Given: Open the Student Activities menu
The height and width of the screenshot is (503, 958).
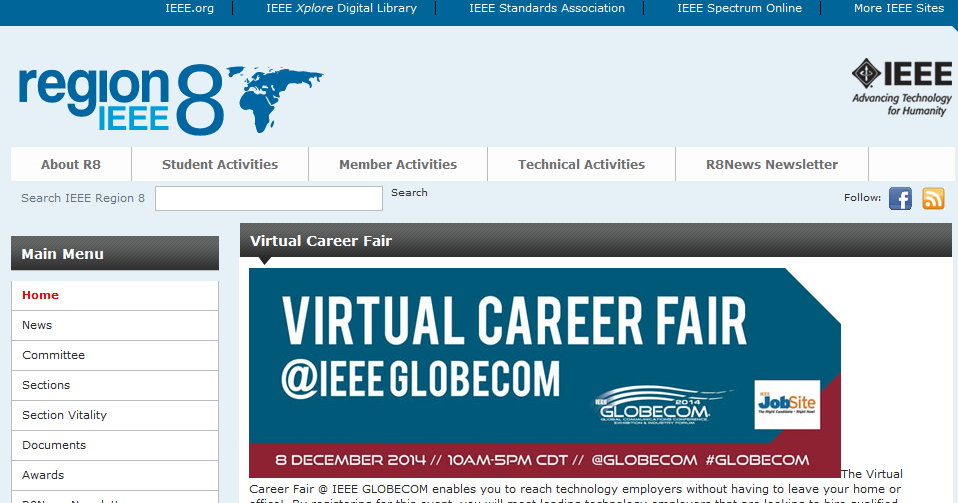Looking at the screenshot, I should tap(220, 164).
